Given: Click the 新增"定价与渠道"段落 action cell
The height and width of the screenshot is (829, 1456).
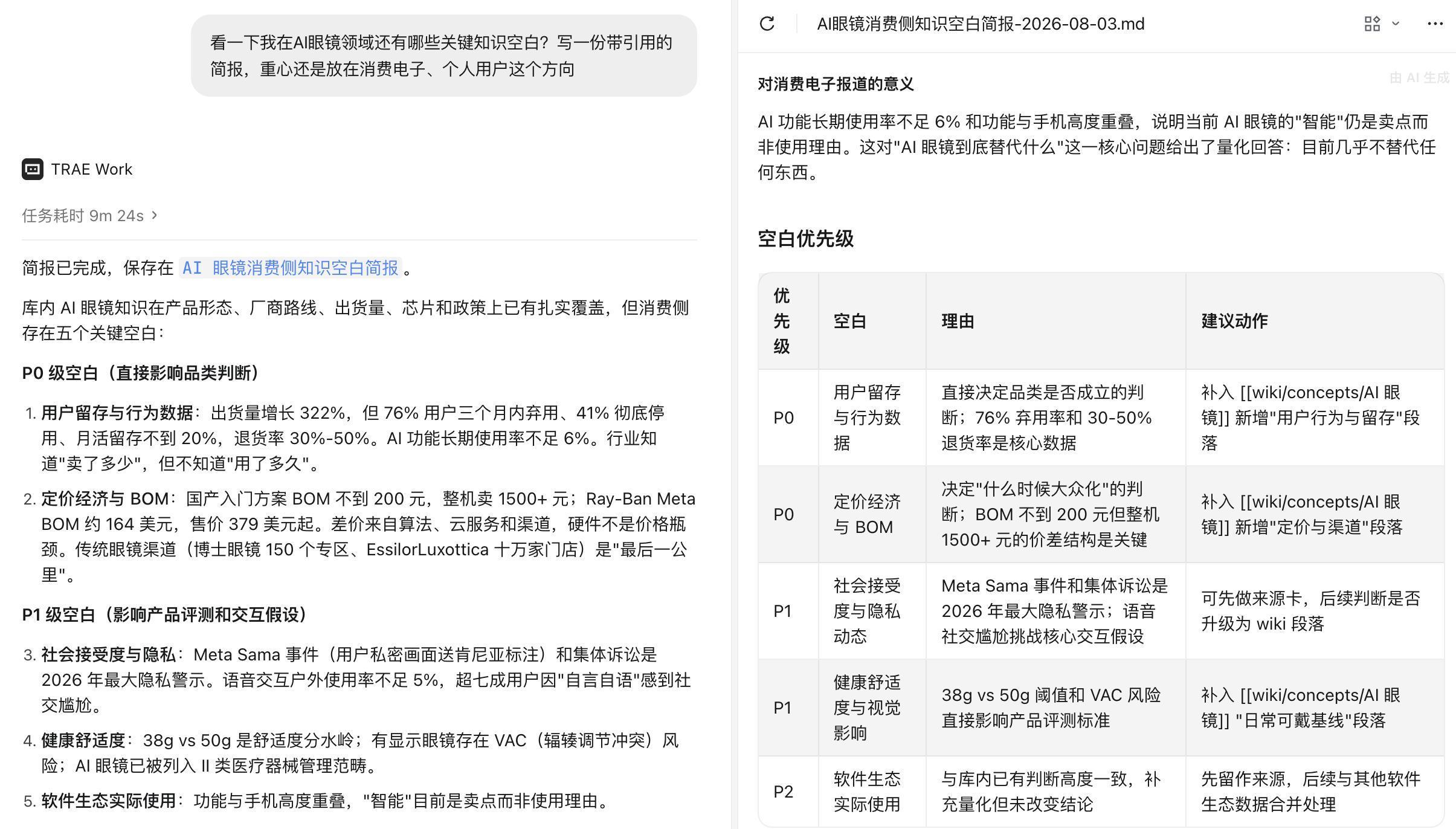Looking at the screenshot, I should [1315, 514].
